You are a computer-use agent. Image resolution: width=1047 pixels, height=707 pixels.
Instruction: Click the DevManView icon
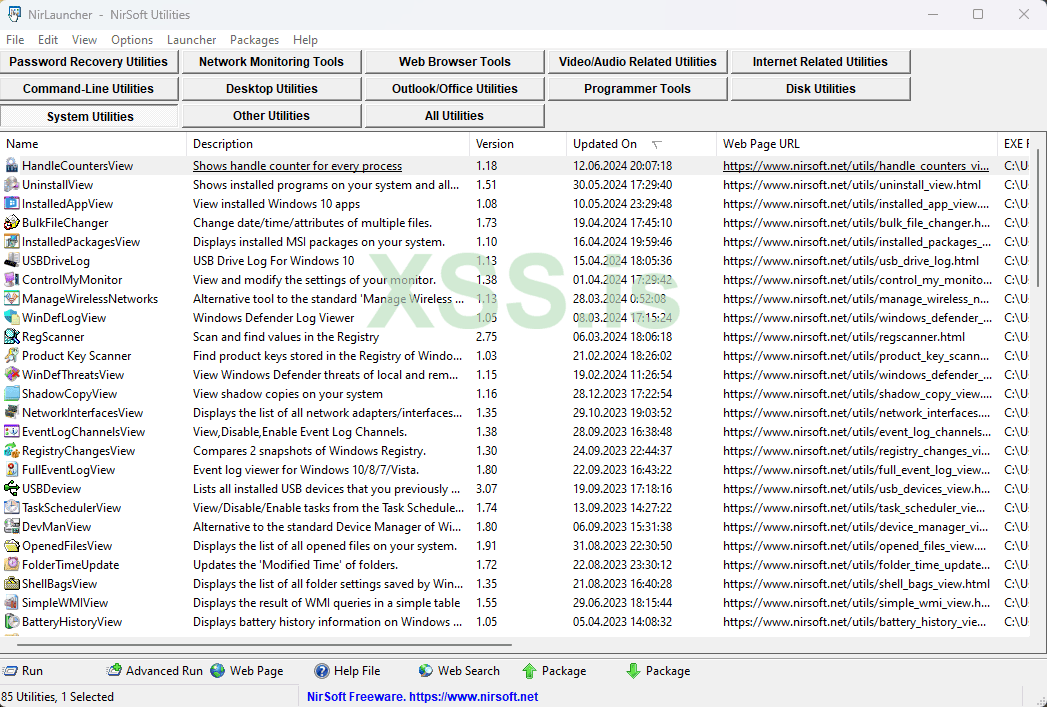[11, 527]
